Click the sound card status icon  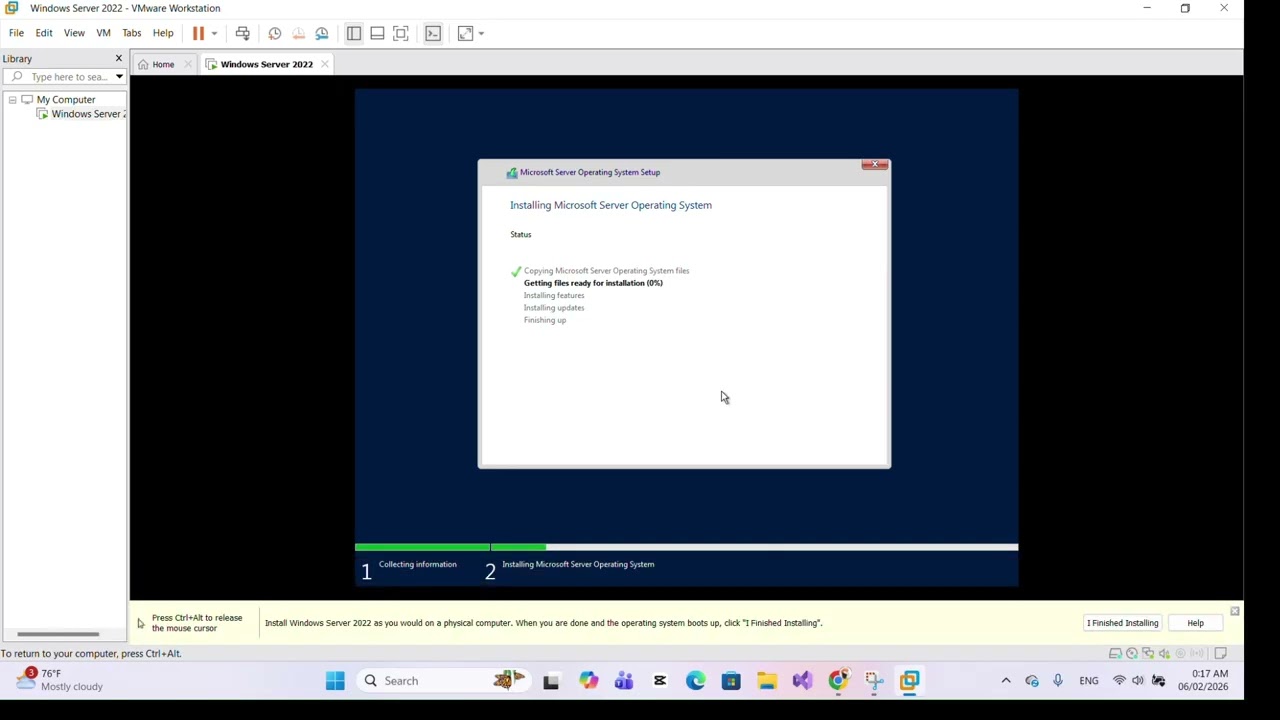click(1164, 654)
